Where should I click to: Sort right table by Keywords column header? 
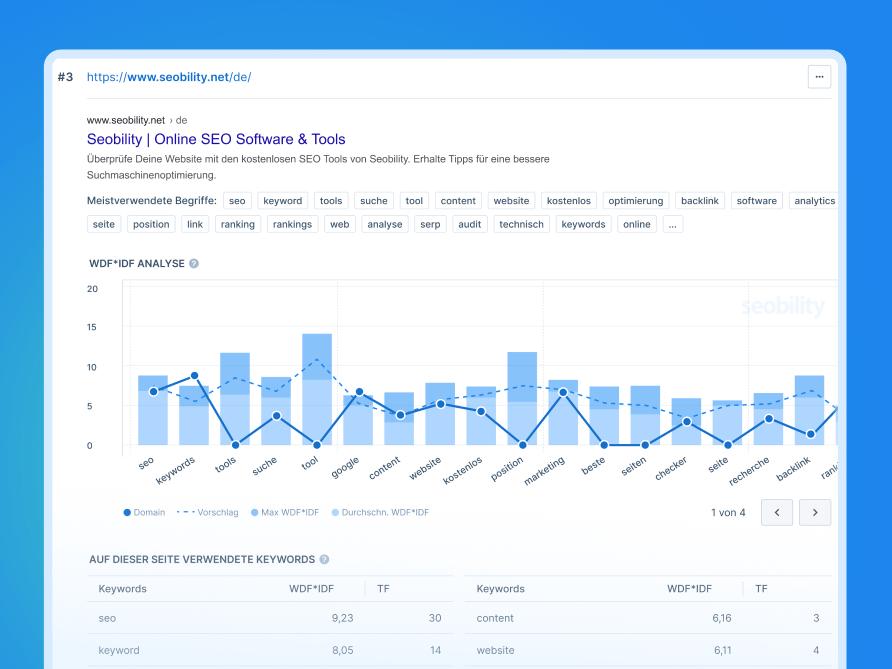tap(501, 589)
